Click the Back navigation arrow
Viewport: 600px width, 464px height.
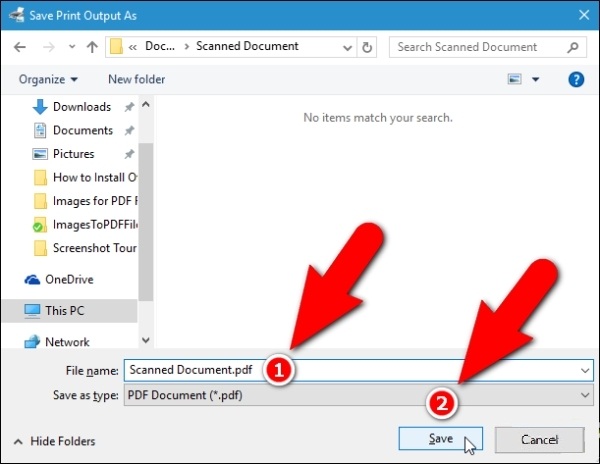(21, 47)
